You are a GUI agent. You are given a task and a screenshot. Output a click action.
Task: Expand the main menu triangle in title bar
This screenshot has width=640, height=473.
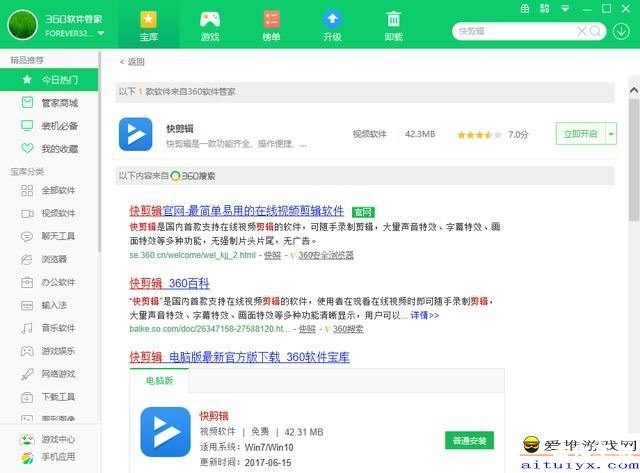point(565,8)
